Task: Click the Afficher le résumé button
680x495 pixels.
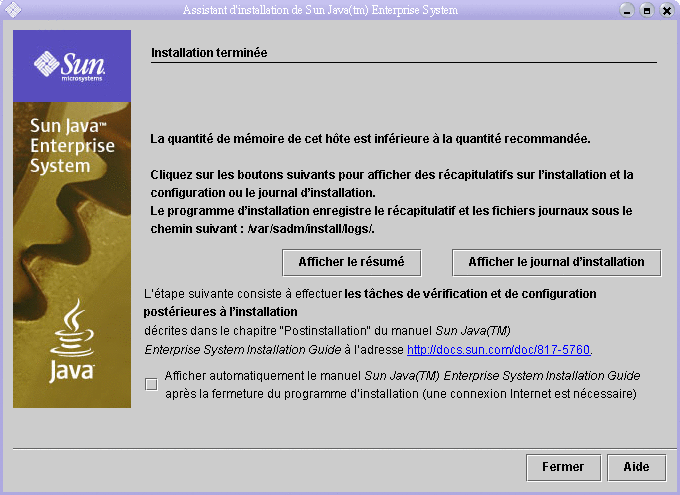Action: pyautogui.click(x=351, y=262)
